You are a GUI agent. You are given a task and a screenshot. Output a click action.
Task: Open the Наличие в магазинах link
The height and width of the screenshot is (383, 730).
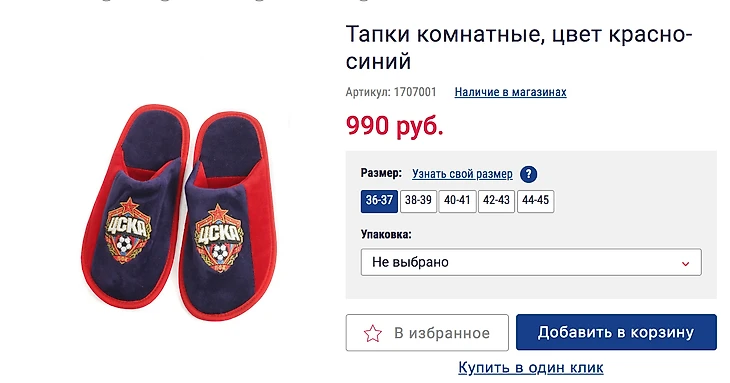tap(510, 92)
